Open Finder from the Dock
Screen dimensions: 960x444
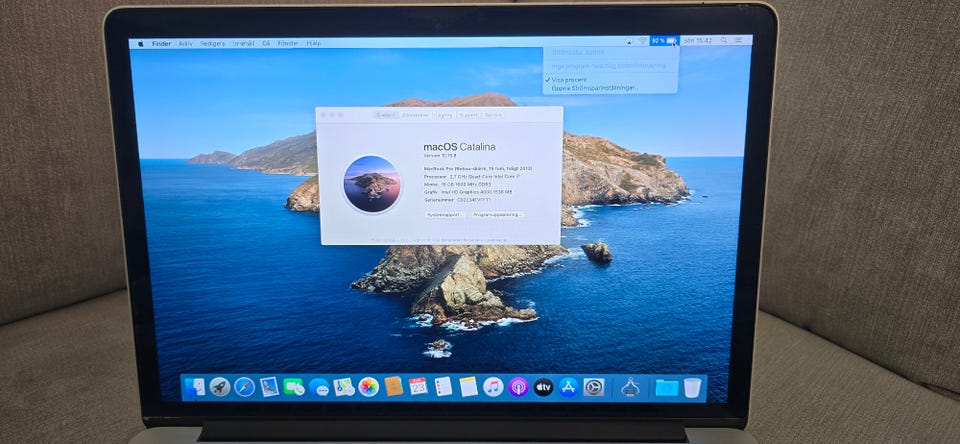pyautogui.click(x=195, y=386)
